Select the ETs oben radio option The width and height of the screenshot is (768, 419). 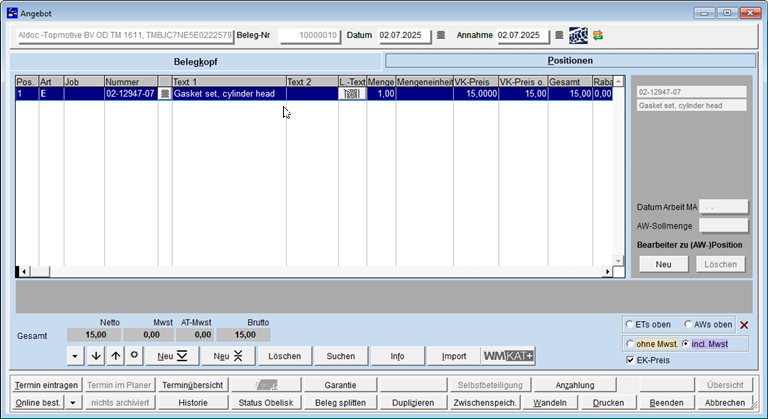[630, 324]
